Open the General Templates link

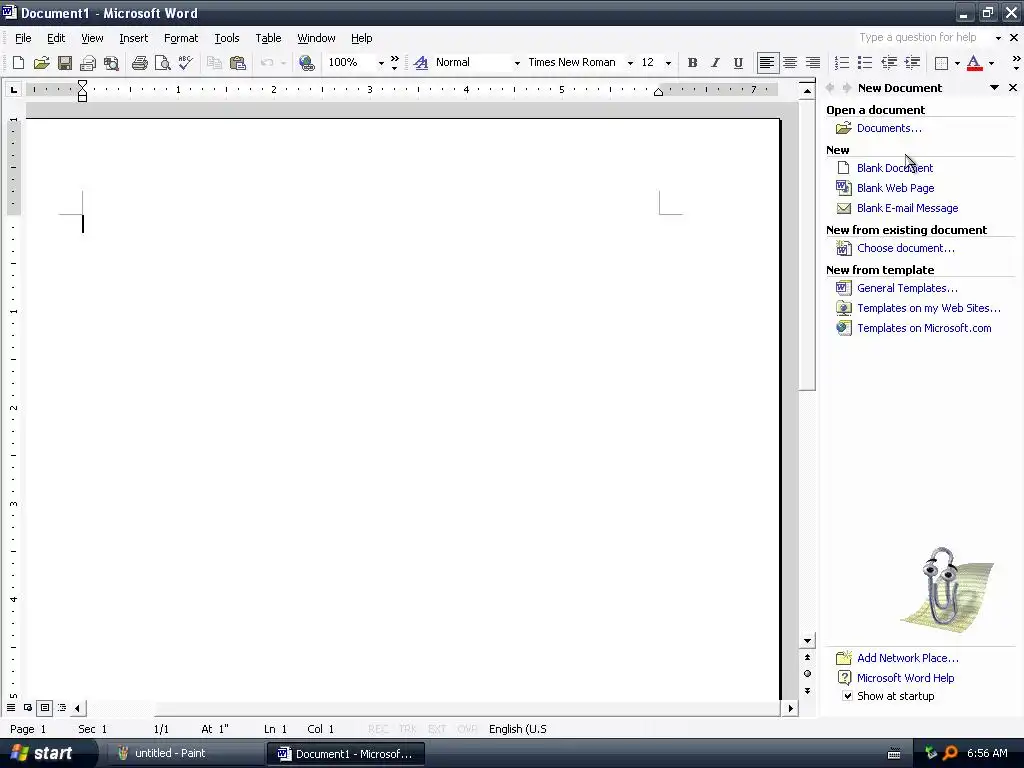[x=907, y=288]
